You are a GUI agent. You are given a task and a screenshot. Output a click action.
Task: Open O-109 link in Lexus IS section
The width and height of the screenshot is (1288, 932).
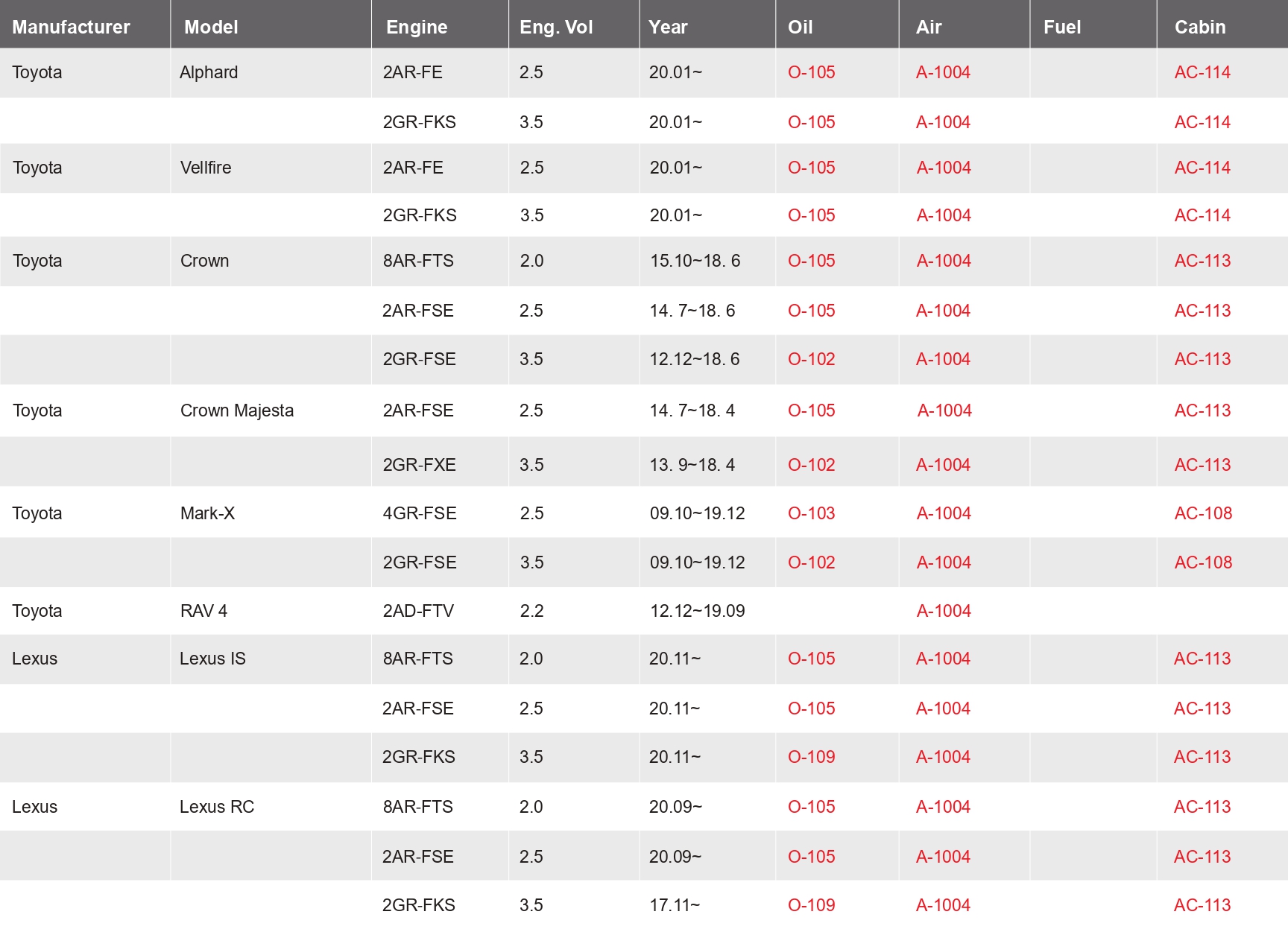[x=811, y=757]
